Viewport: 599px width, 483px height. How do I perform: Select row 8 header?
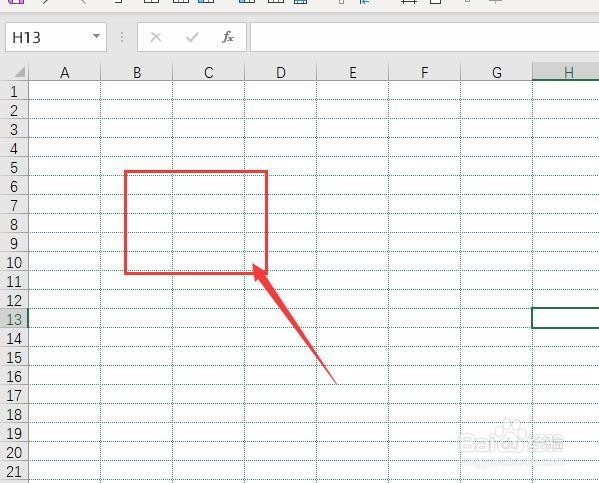(x=14, y=224)
